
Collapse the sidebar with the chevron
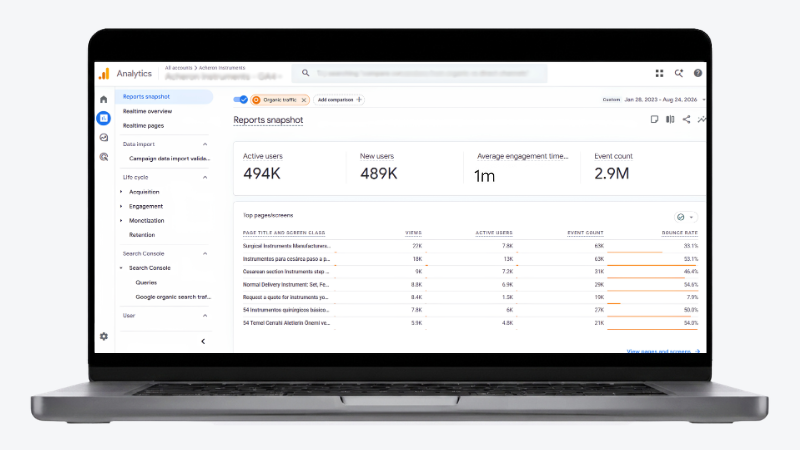click(x=203, y=341)
